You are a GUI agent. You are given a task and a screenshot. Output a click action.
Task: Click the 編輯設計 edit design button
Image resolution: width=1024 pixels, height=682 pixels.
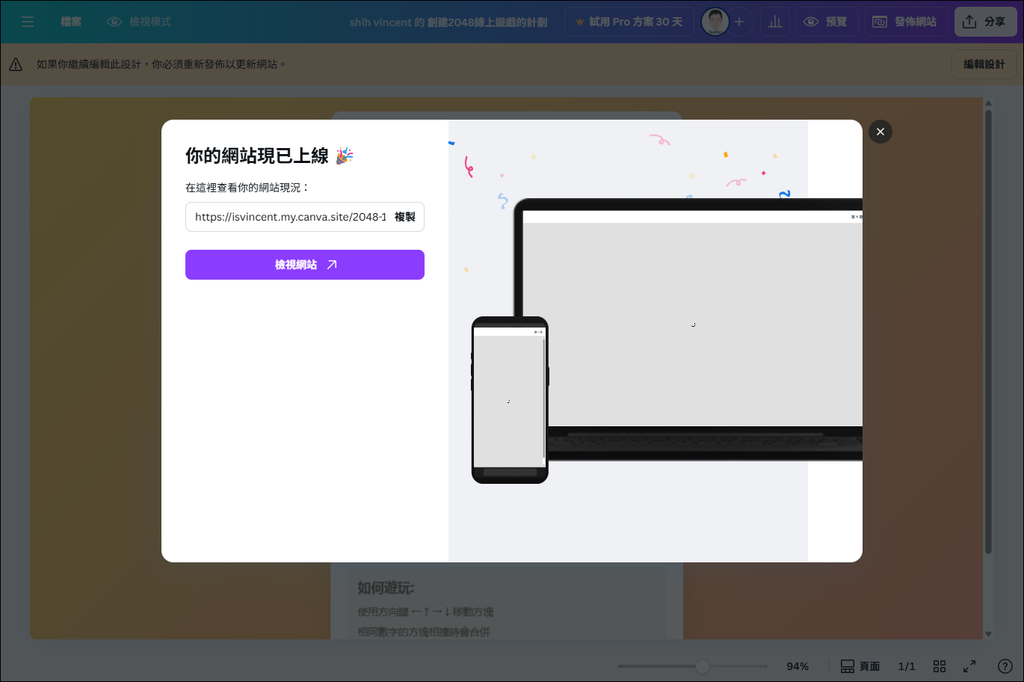pyautogui.click(x=984, y=64)
